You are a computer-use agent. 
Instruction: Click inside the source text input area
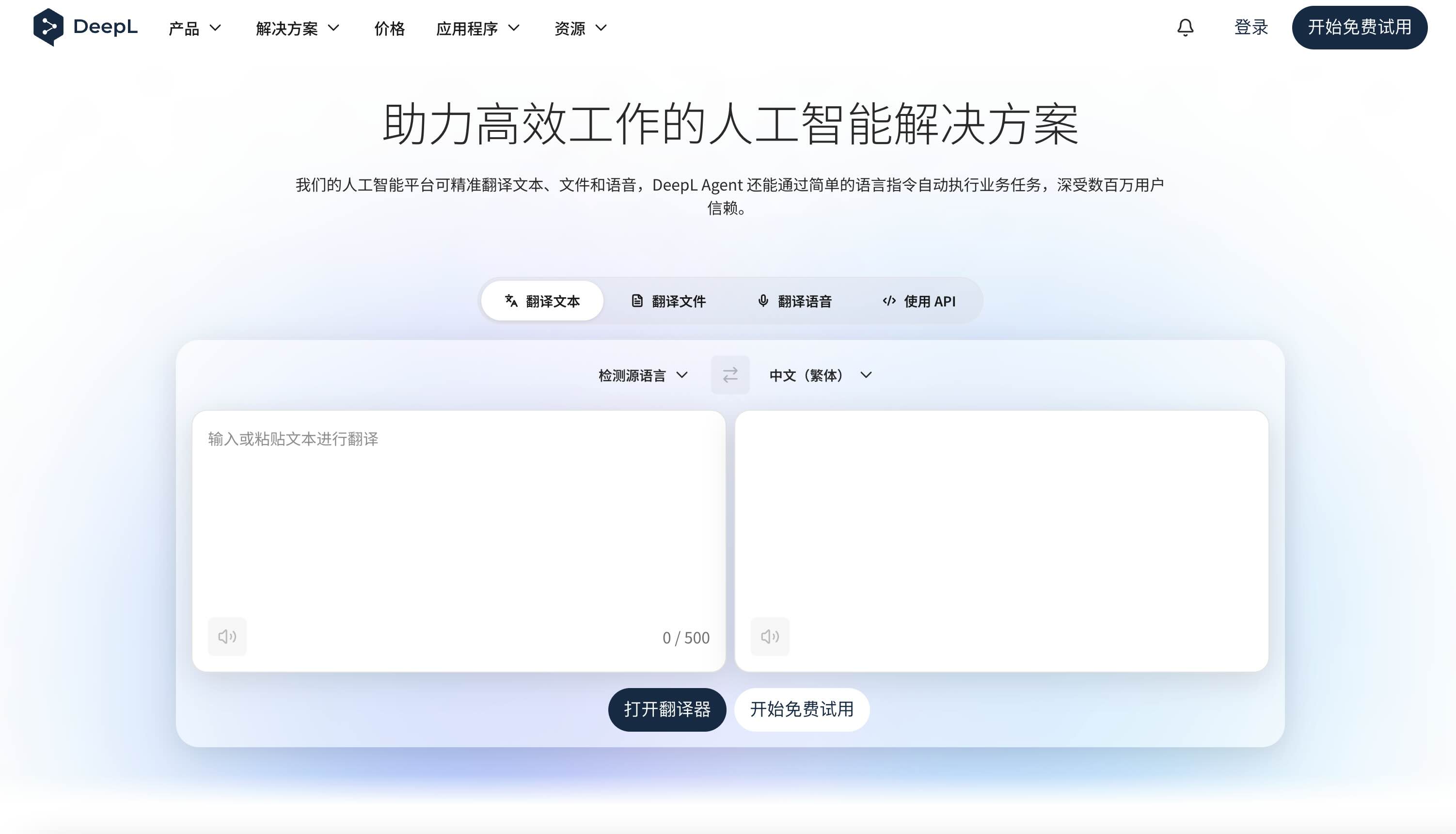tap(458, 515)
